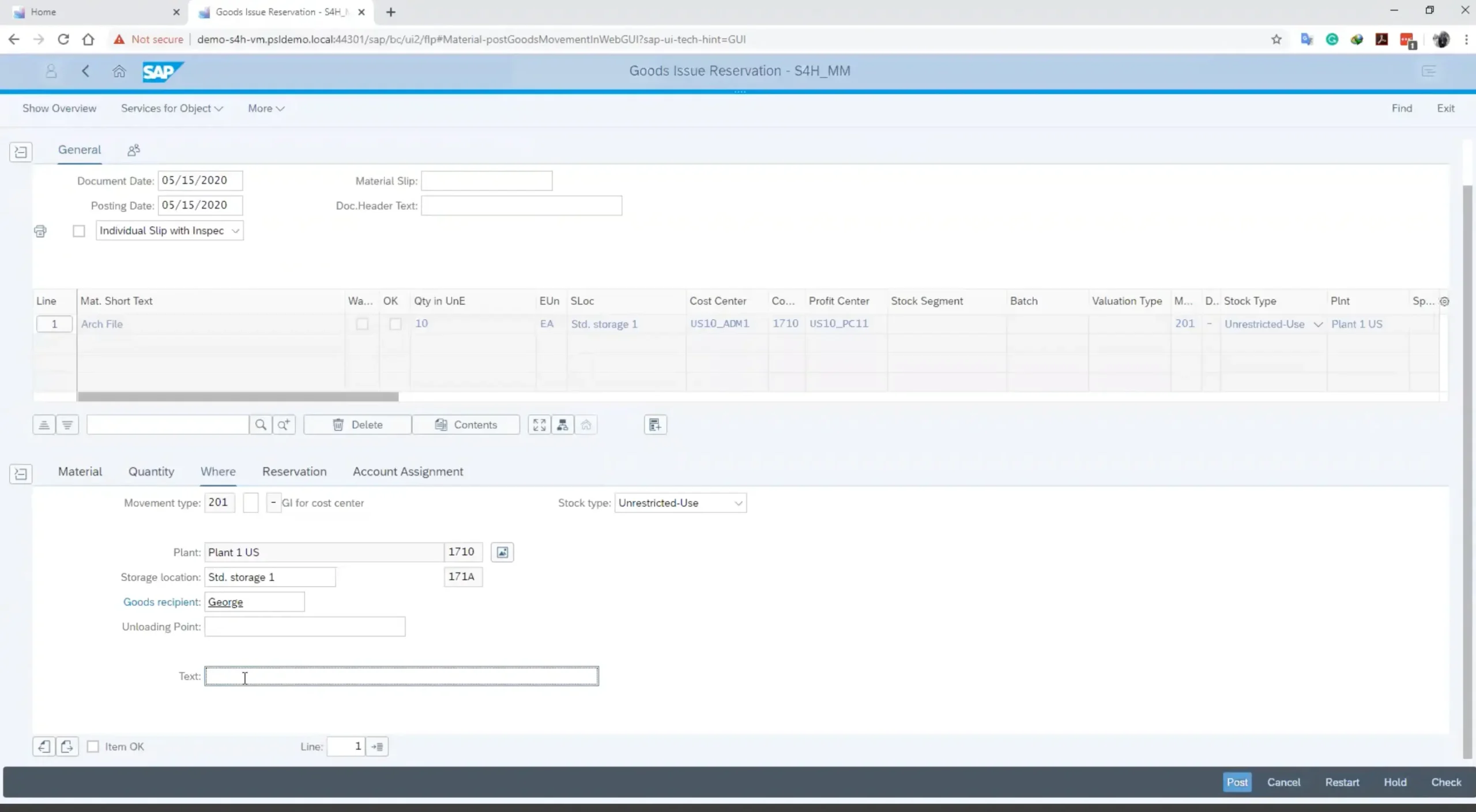Jump to line icon beside Line field
The height and width of the screenshot is (812, 1476).
coord(377,747)
